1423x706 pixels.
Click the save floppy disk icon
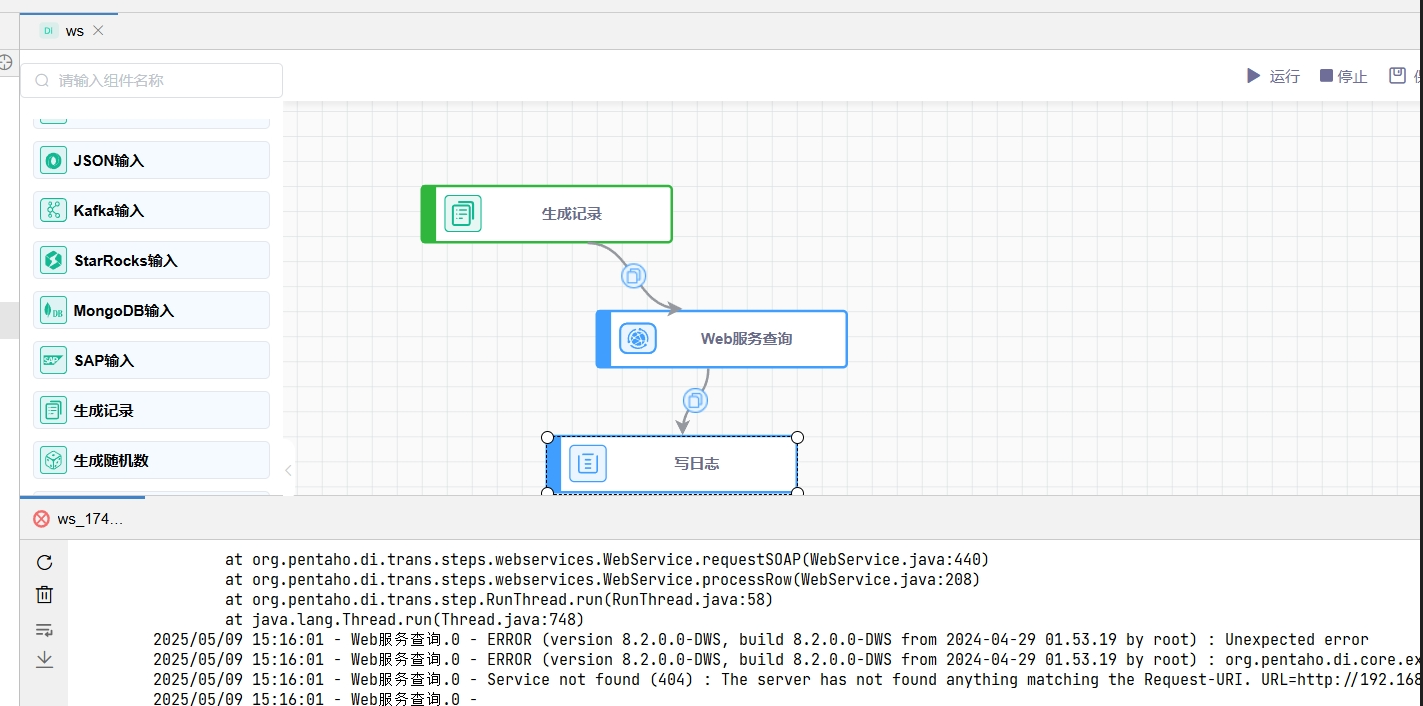pyautogui.click(x=1397, y=76)
